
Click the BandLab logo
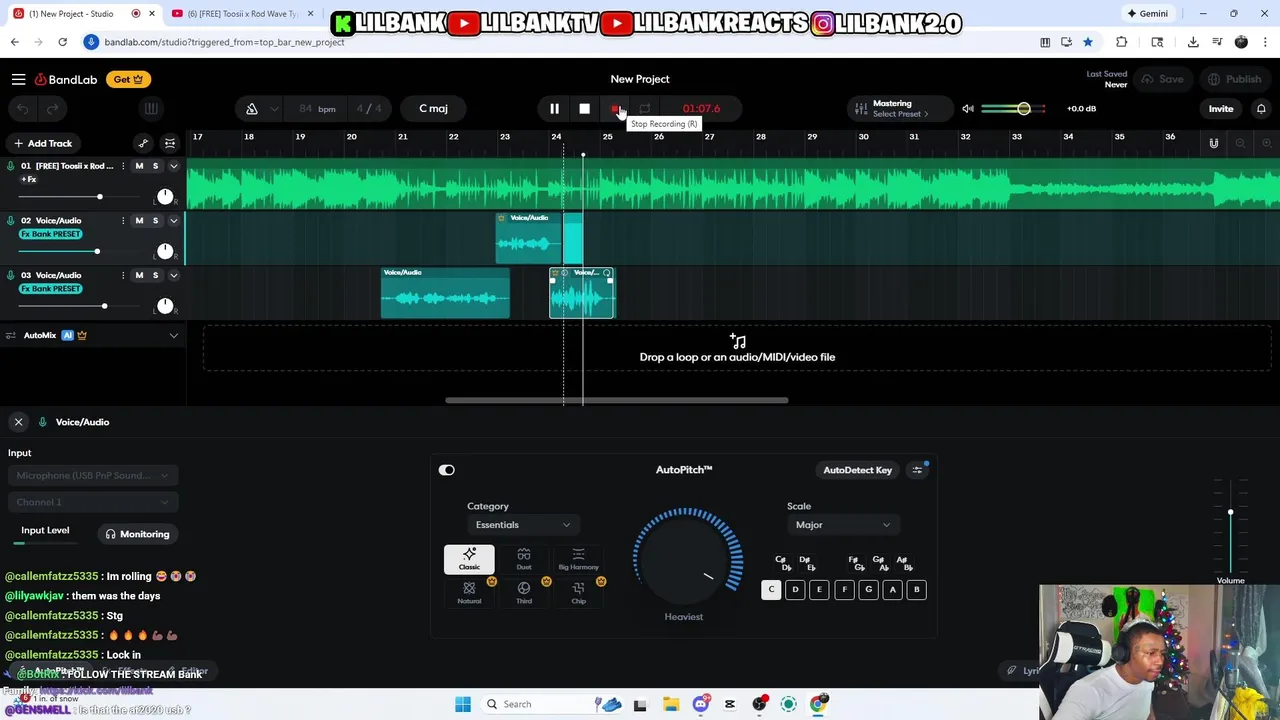[66, 79]
